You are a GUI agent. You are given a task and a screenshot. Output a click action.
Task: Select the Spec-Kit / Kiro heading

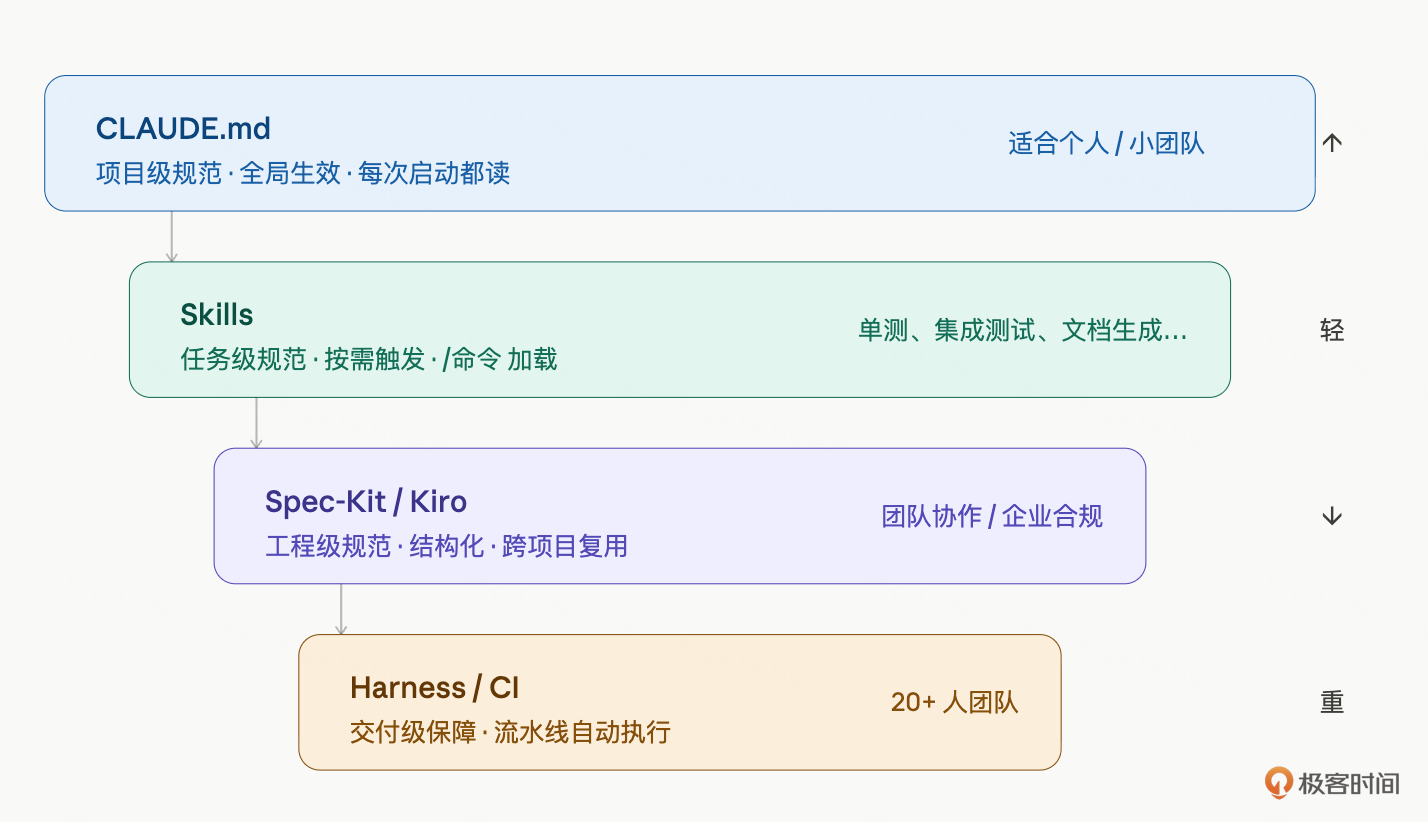366,501
